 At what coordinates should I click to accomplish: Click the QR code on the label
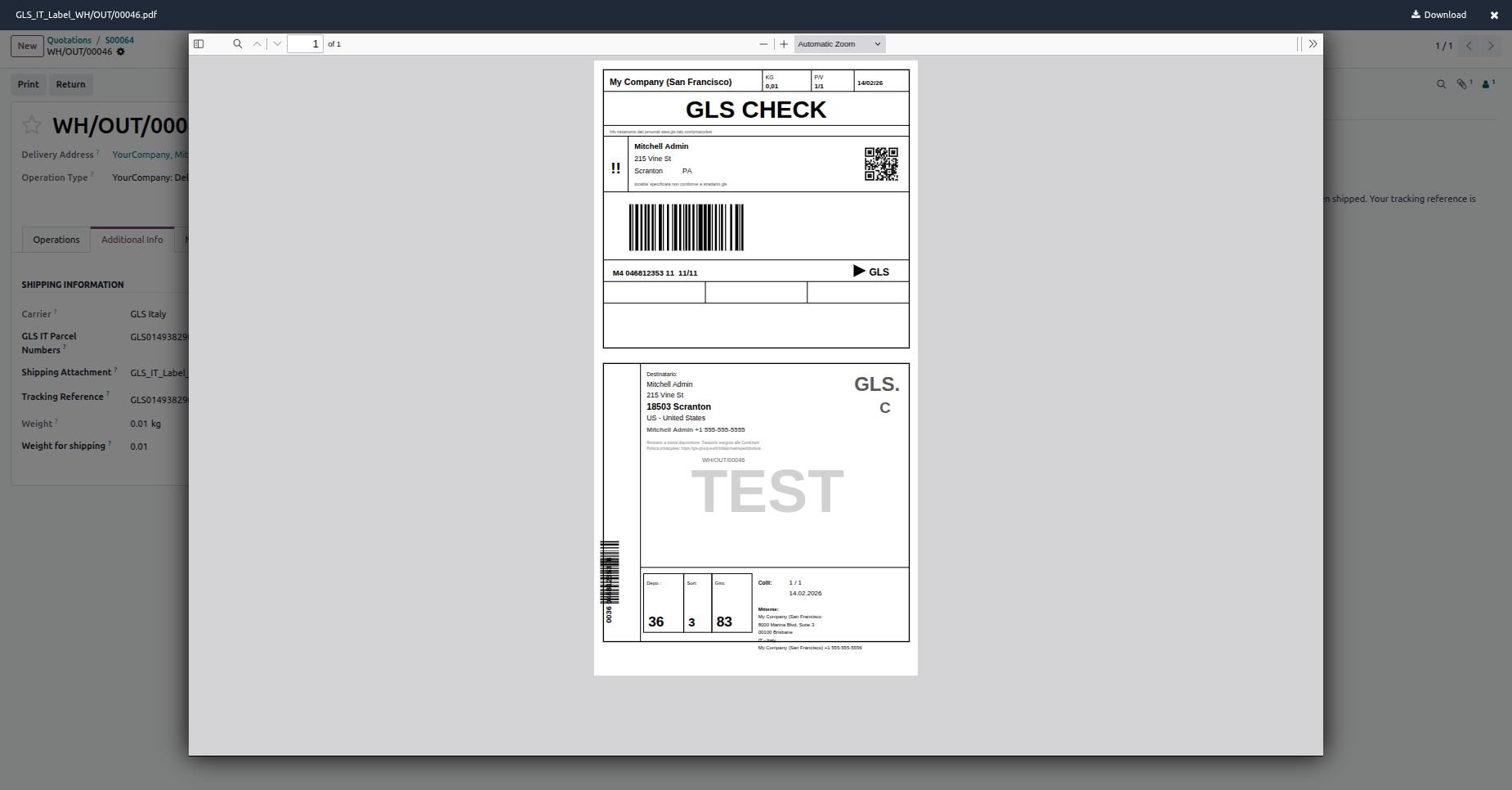pos(881,164)
